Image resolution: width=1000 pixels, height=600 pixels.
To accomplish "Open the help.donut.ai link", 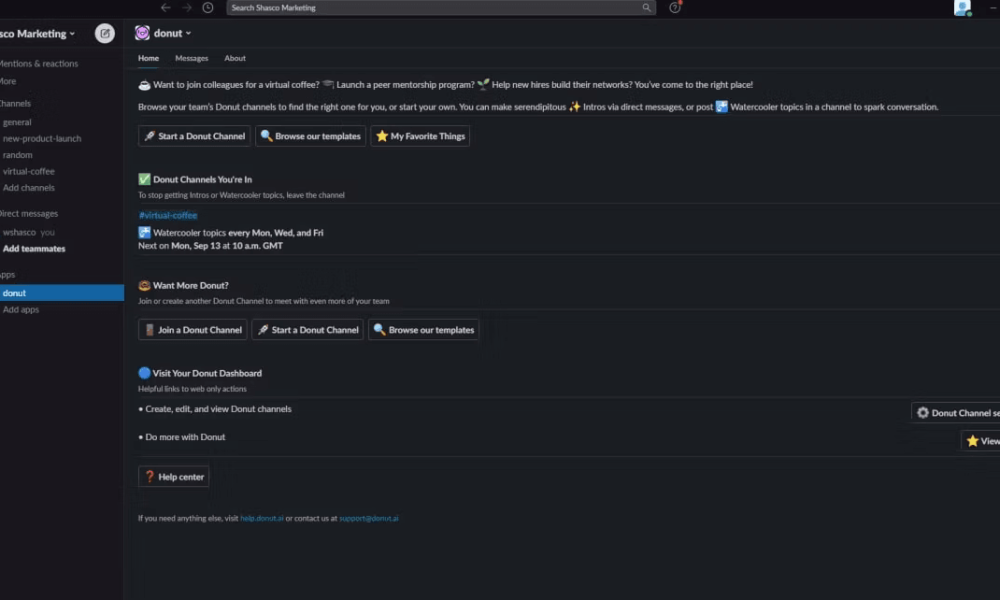I will tap(262, 518).
